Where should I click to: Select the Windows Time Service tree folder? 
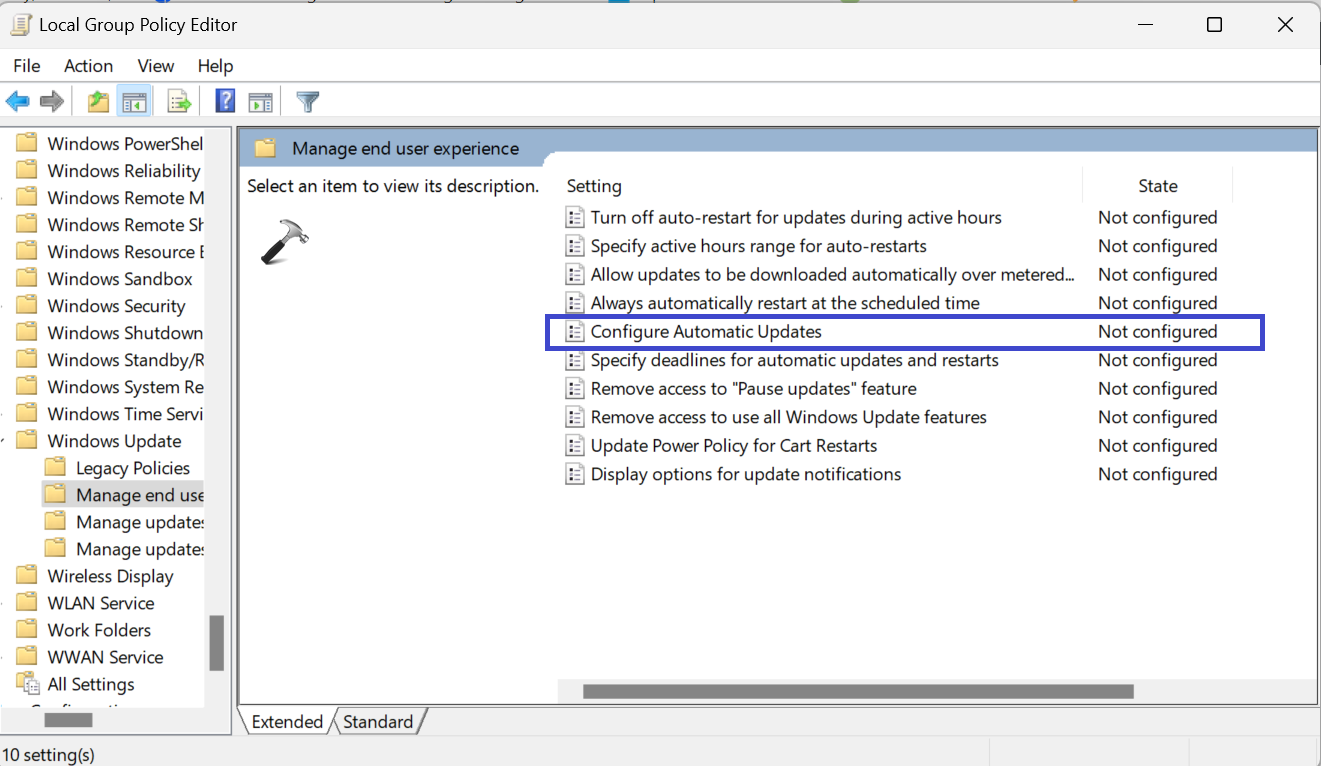tap(125, 414)
